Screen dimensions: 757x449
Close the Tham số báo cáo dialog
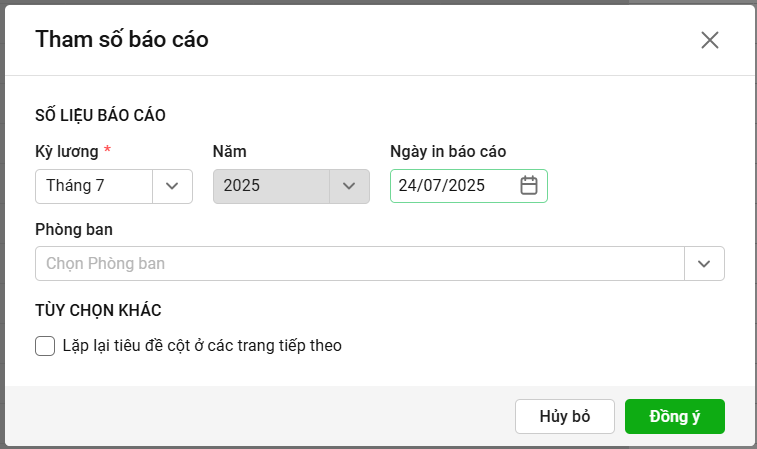point(710,40)
